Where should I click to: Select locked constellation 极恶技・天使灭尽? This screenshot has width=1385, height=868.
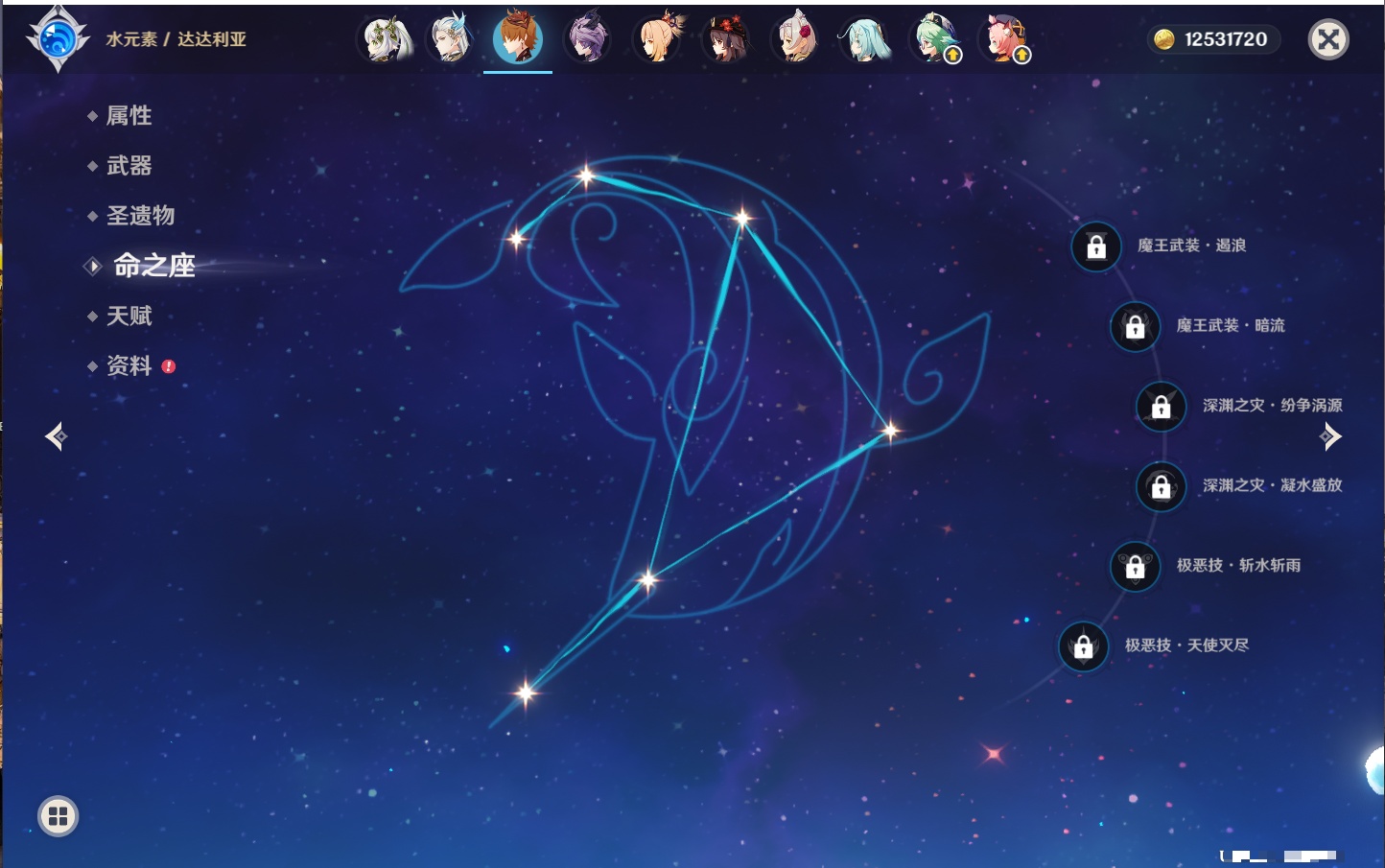[1084, 646]
